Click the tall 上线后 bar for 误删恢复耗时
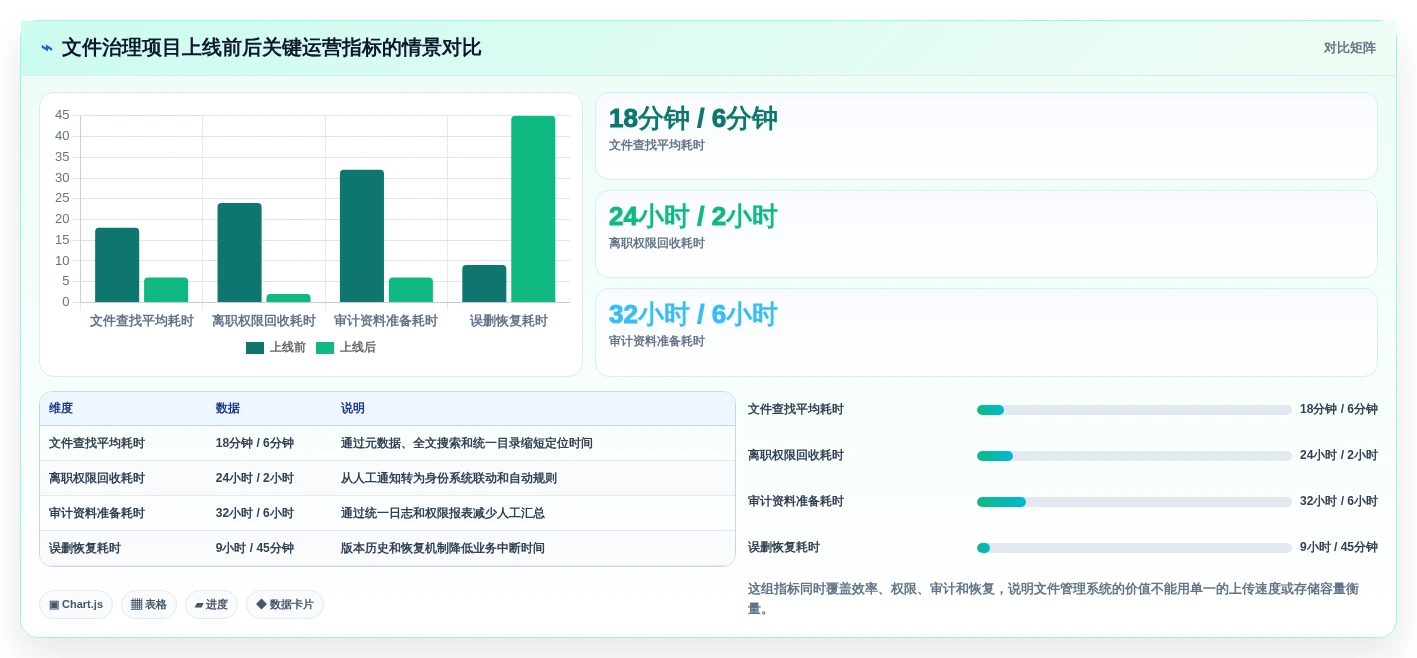The width and height of the screenshot is (1417, 658). coord(533,209)
